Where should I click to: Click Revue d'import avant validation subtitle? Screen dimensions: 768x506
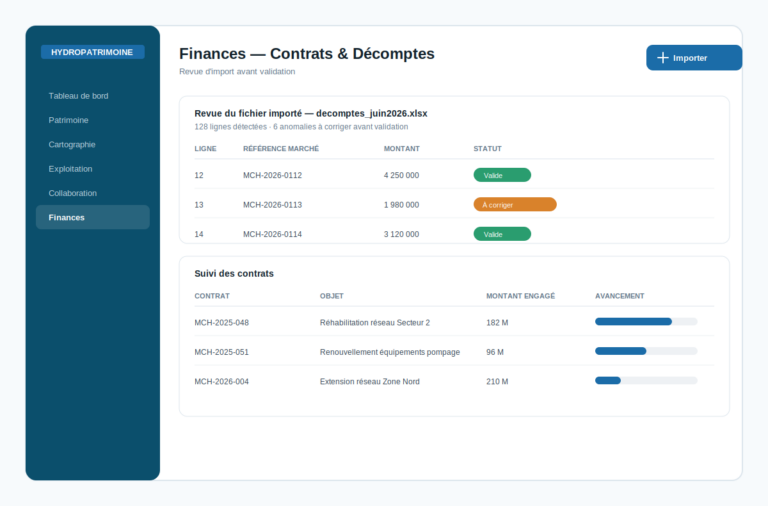point(237,72)
